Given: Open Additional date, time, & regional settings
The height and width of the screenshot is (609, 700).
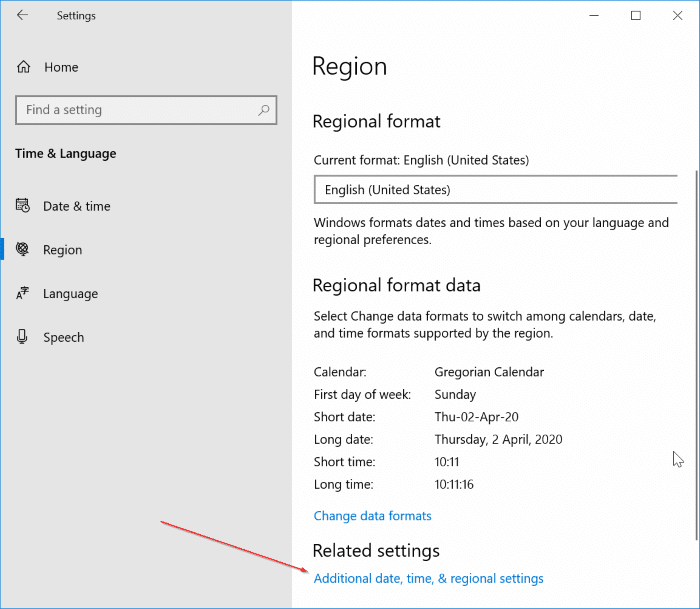Looking at the screenshot, I should [428, 578].
